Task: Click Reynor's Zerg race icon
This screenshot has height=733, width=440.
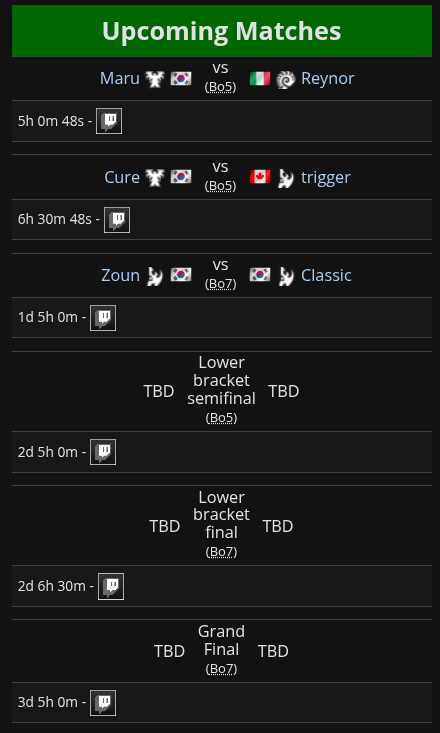Action: pyautogui.click(x=285, y=79)
